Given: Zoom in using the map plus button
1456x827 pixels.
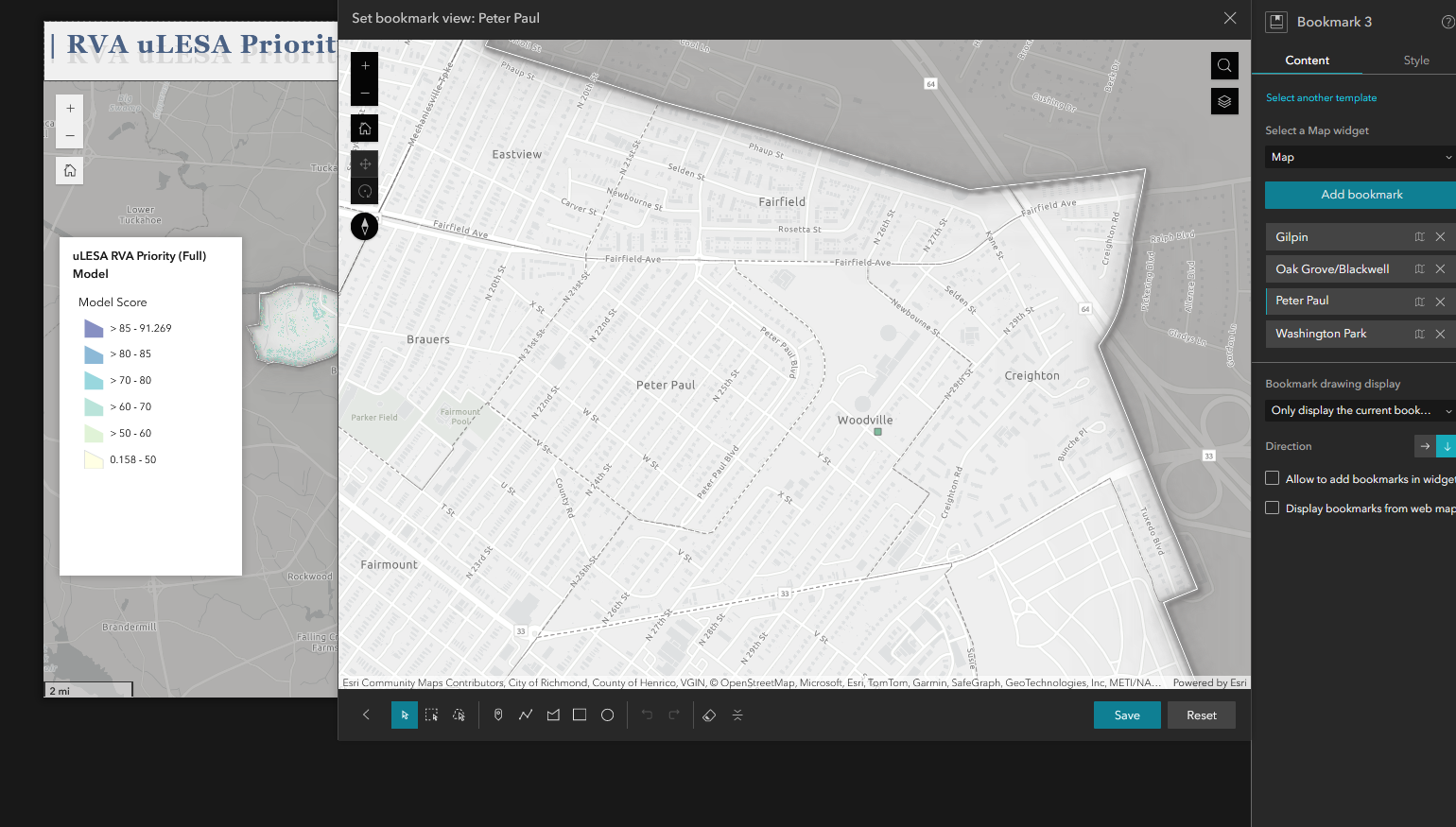Looking at the screenshot, I should [364, 65].
